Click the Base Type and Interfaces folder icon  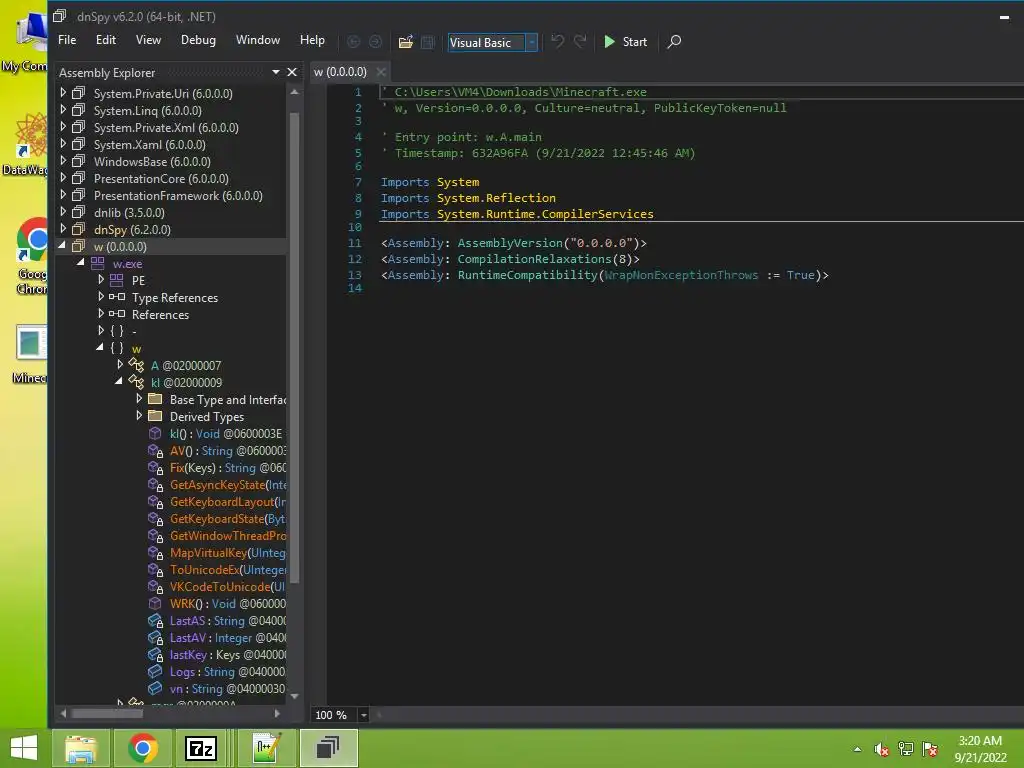[x=155, y=399]
